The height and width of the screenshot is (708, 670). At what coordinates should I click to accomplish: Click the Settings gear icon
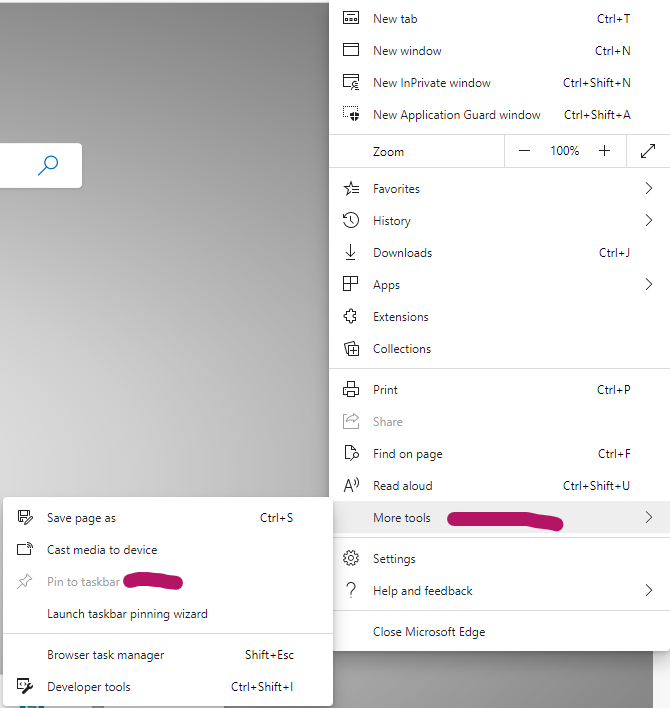click(351, 559)
